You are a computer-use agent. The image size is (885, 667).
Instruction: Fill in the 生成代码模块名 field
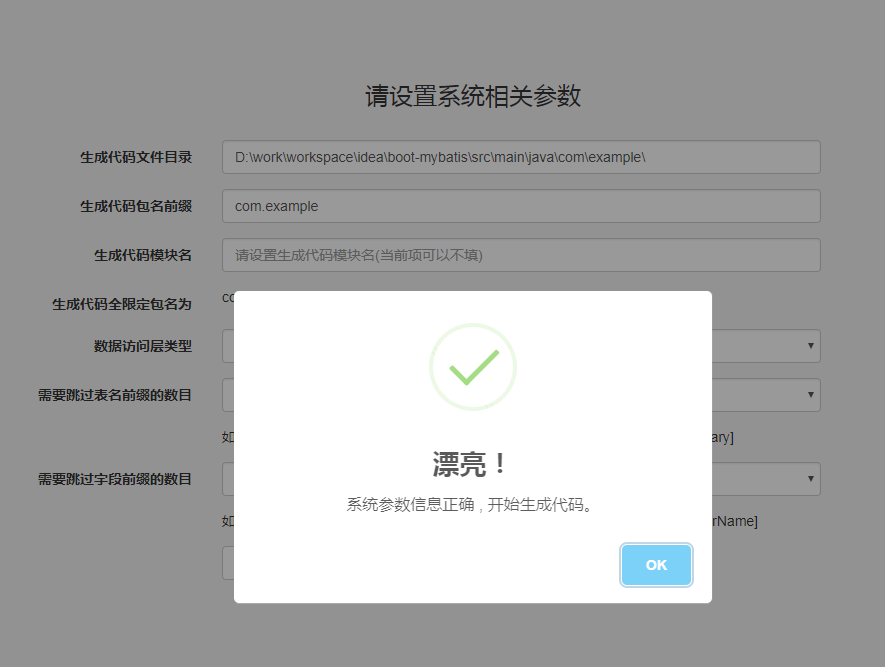point(521,255)
